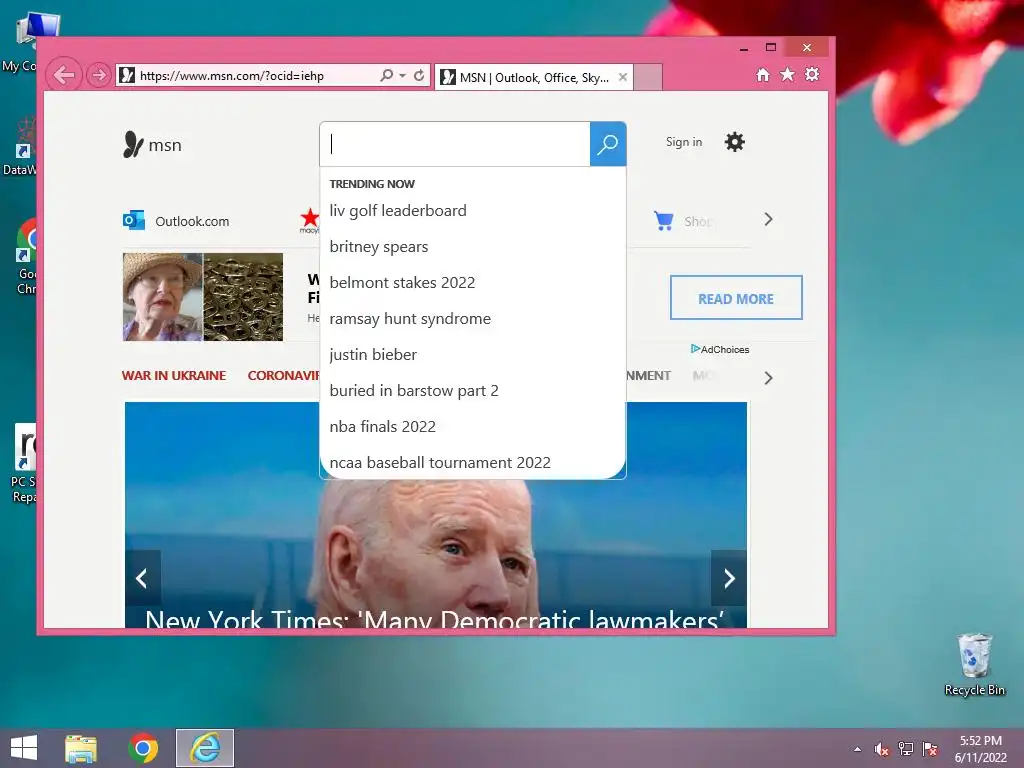Open a new blank tab
This screenshot has width=1024, height=768.
coord(648,77)
